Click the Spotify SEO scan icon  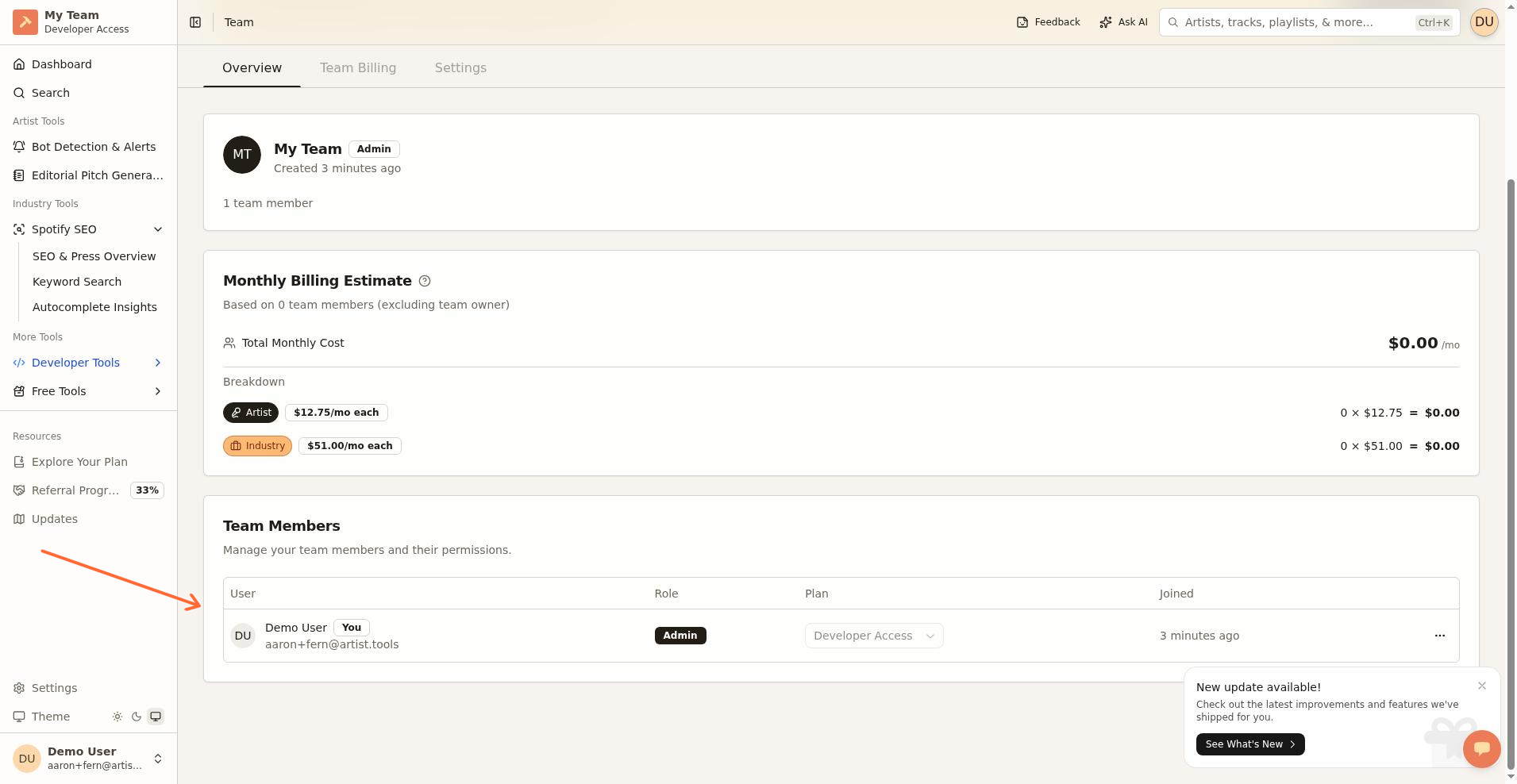tap(19, 229)
